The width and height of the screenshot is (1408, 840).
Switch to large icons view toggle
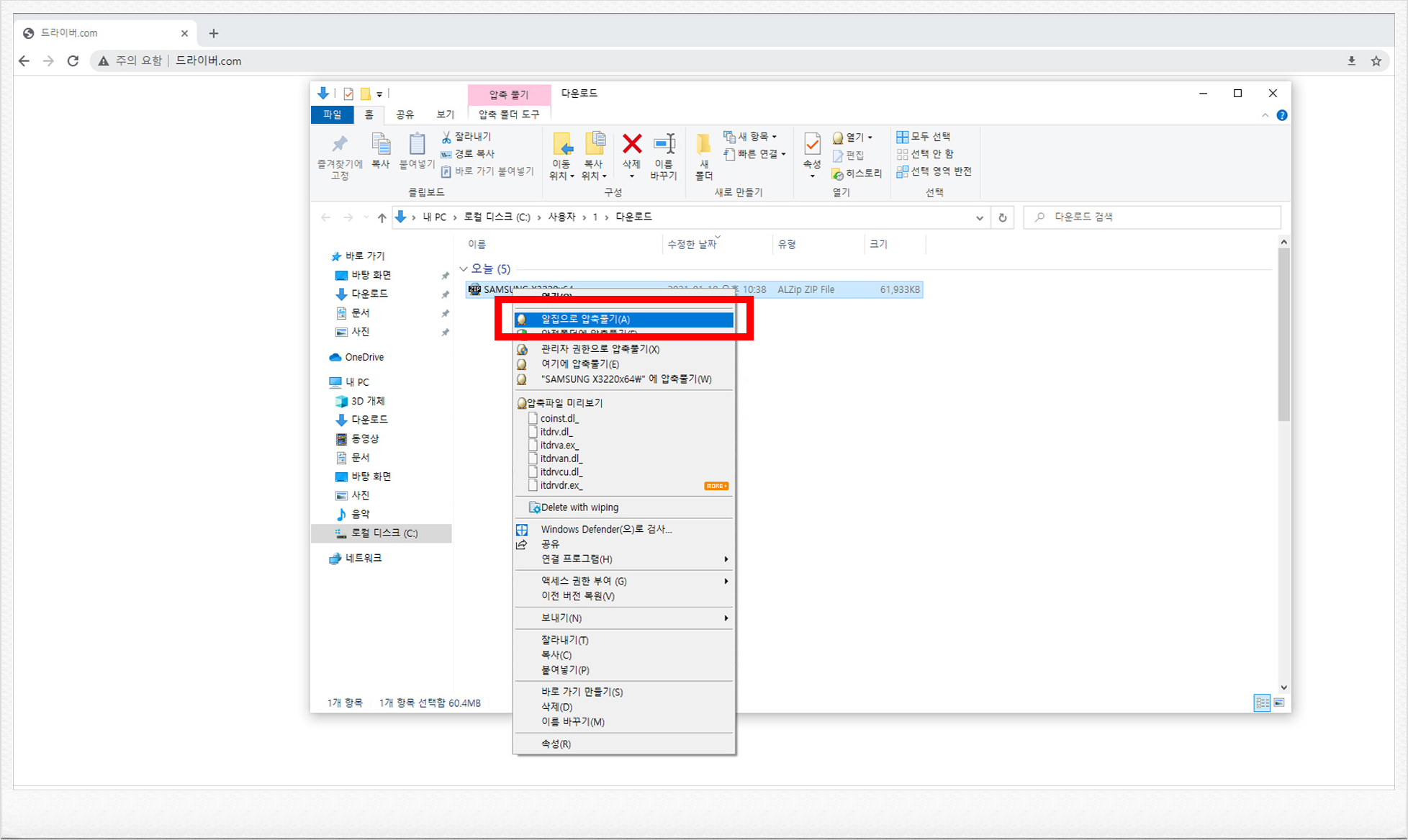click(x=1279, y=703)
